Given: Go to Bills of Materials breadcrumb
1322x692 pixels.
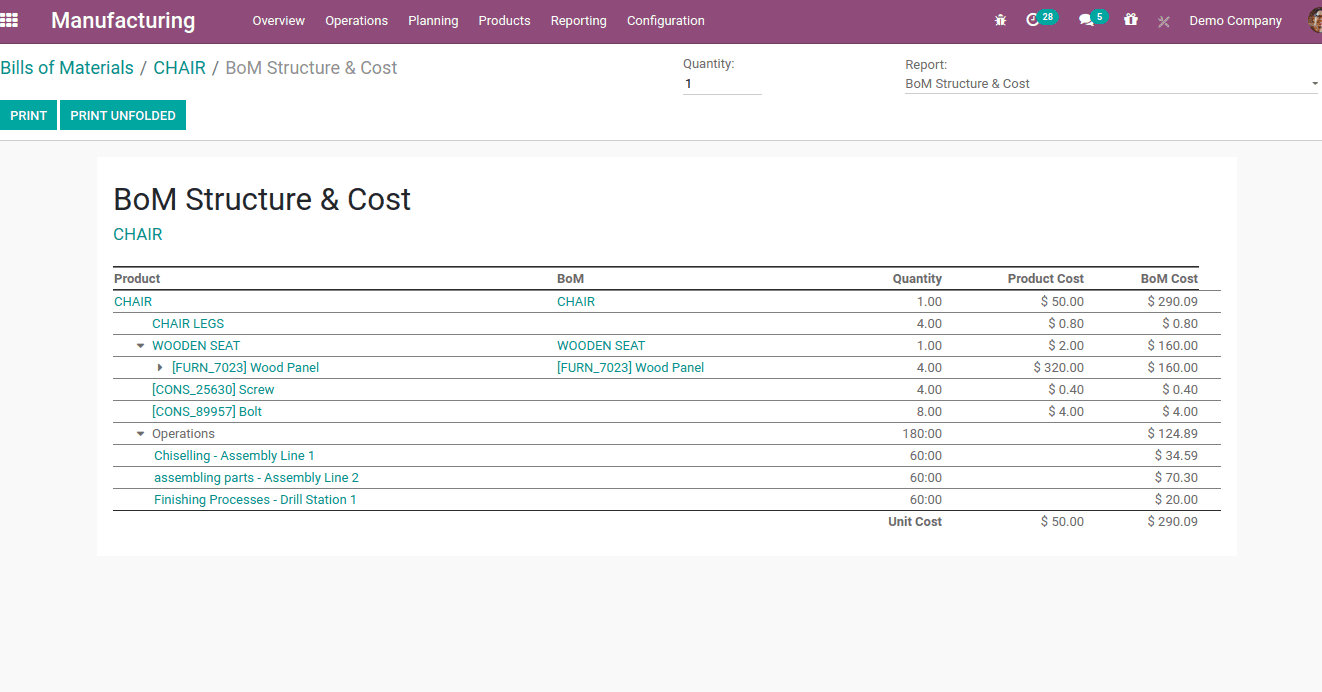Looking at the screenshot, I should 67,68.
